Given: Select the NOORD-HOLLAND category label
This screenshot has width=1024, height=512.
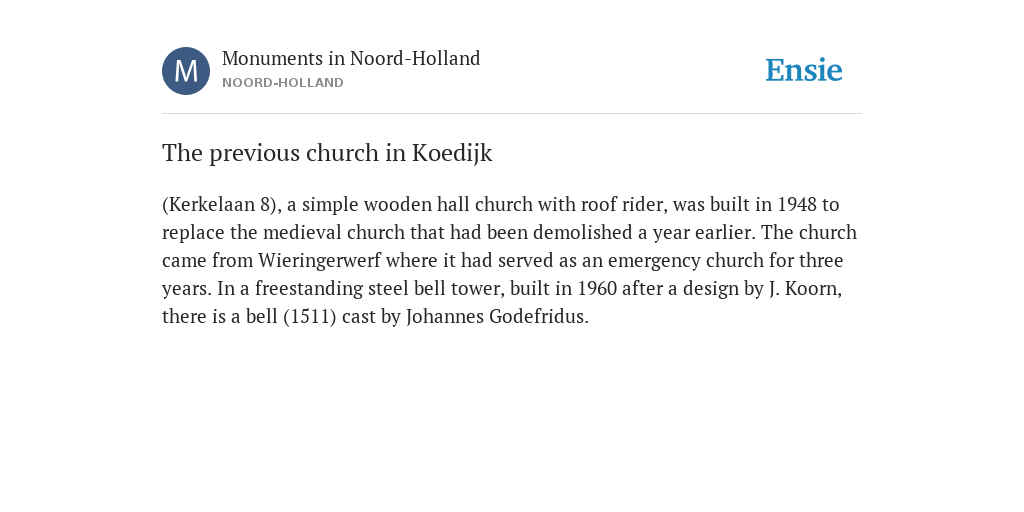Looking at the screenshot, I should click(283, 83).
